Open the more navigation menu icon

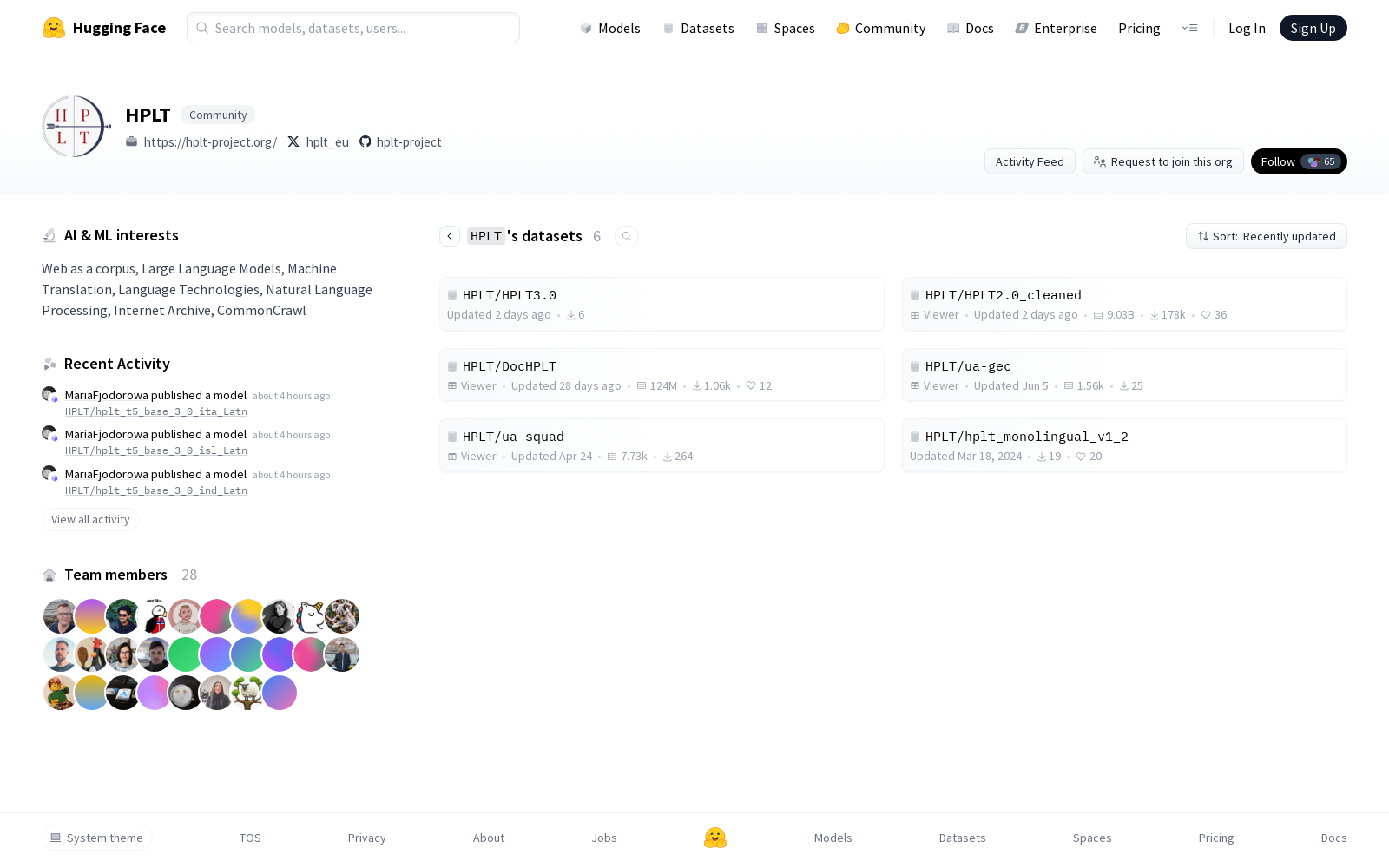pos(1189,28)
